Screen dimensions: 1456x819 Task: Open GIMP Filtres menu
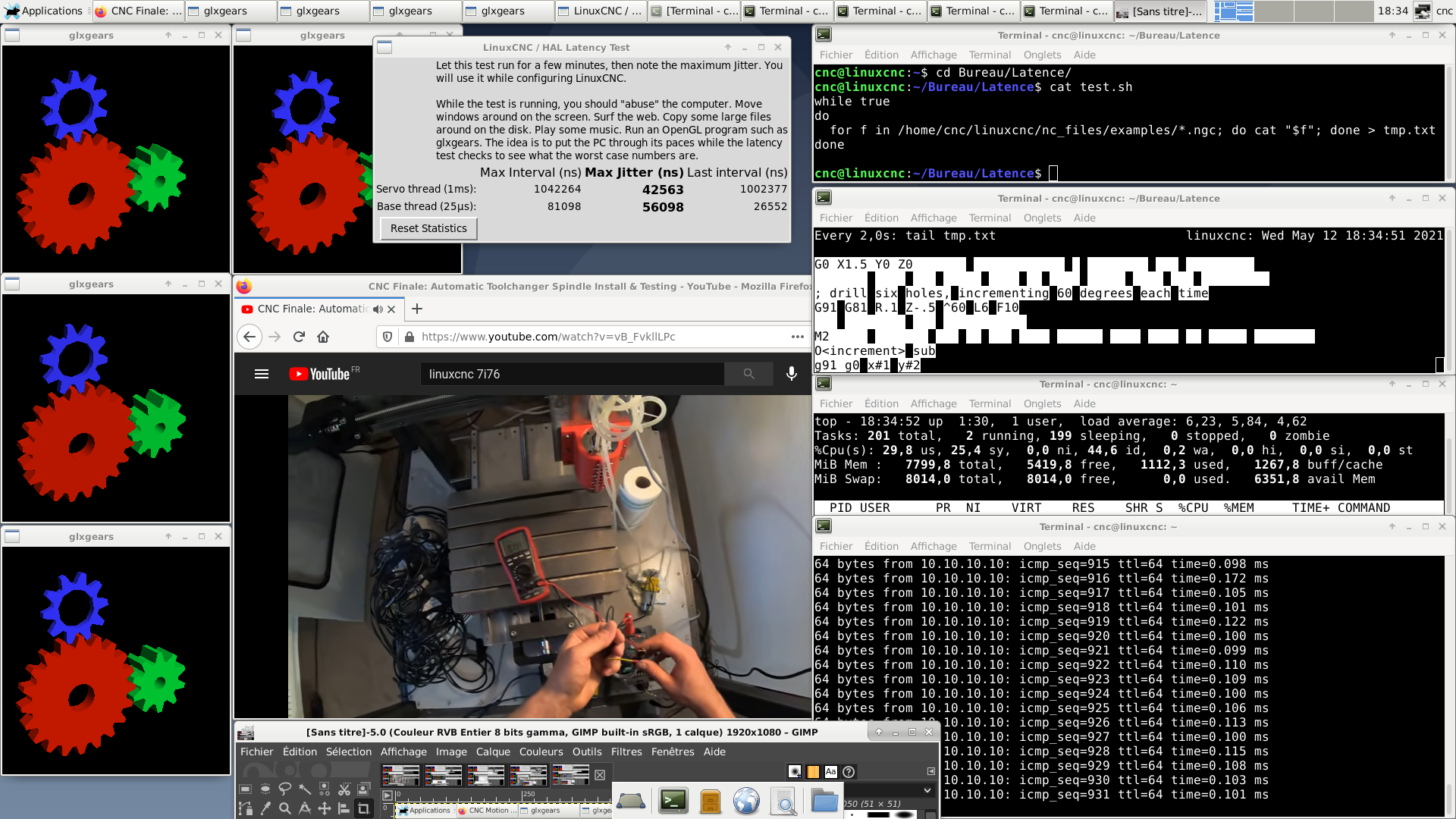click(x=626, y=752)
